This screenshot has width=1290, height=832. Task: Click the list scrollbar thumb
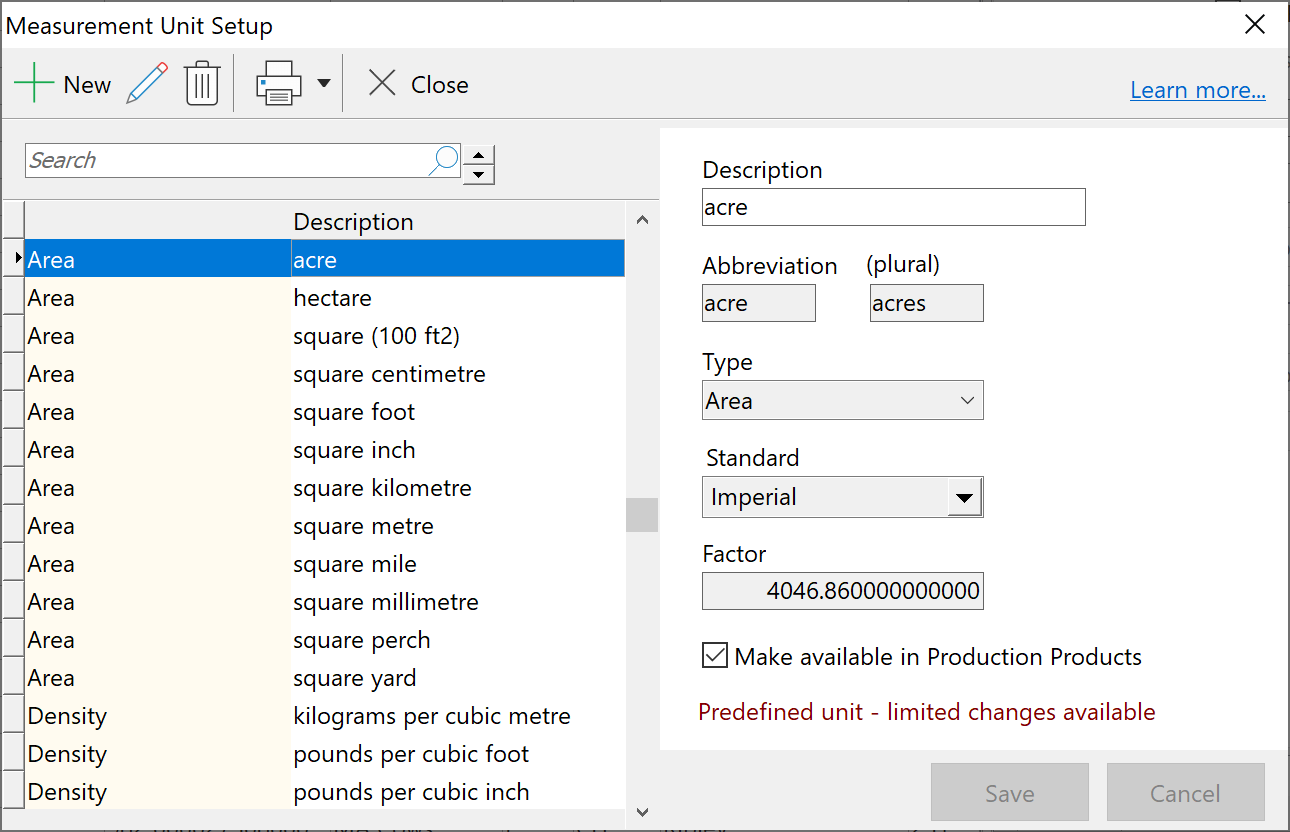pos(642,515)
